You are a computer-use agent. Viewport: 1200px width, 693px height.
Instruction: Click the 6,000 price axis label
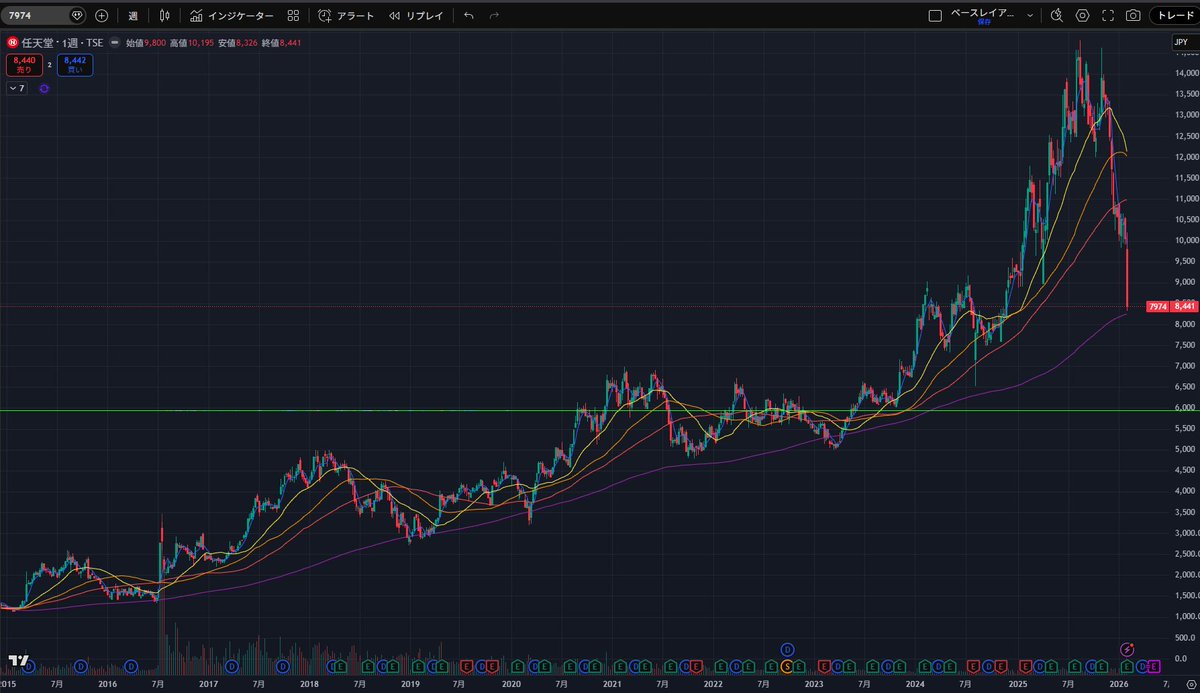coord(1185,407)
